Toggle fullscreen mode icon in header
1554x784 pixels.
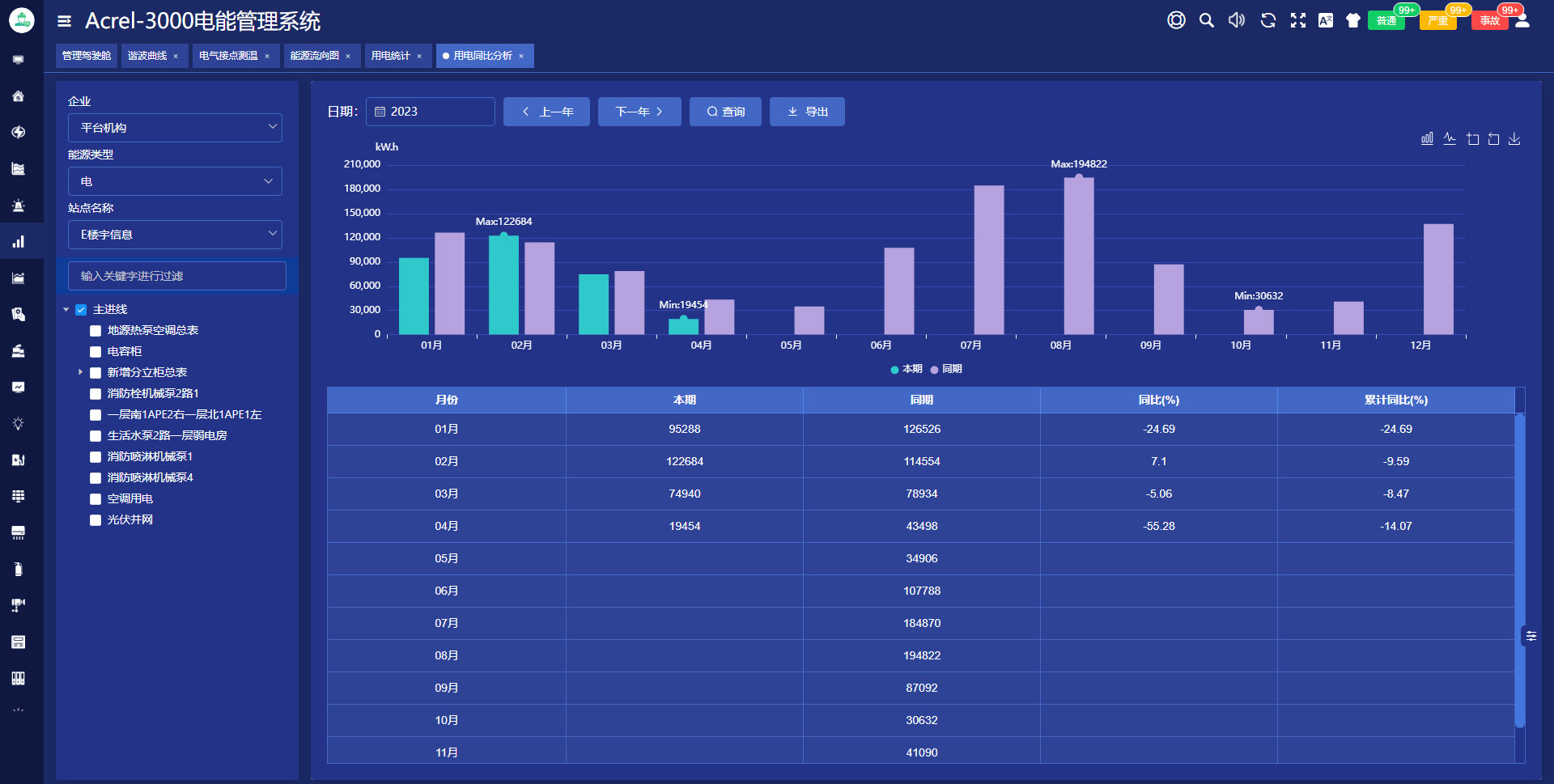click(x=1298, y=21)
